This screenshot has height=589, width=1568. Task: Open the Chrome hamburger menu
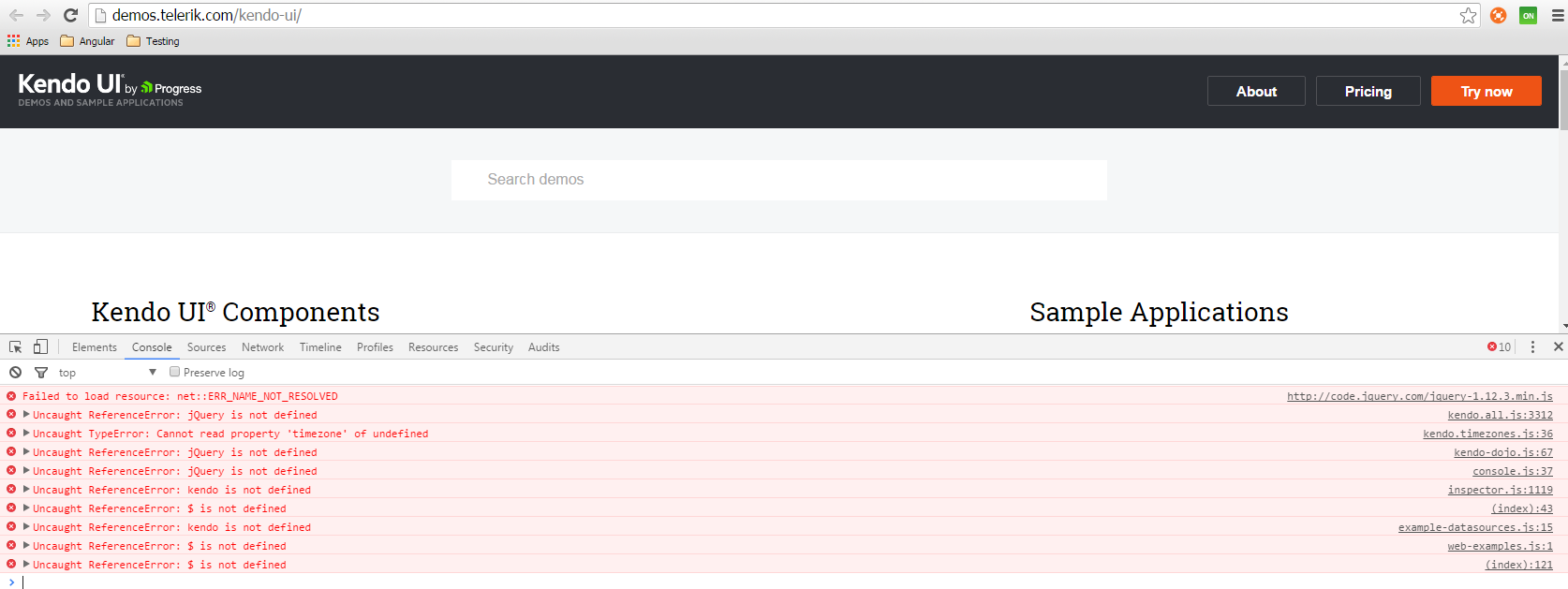1558,15
